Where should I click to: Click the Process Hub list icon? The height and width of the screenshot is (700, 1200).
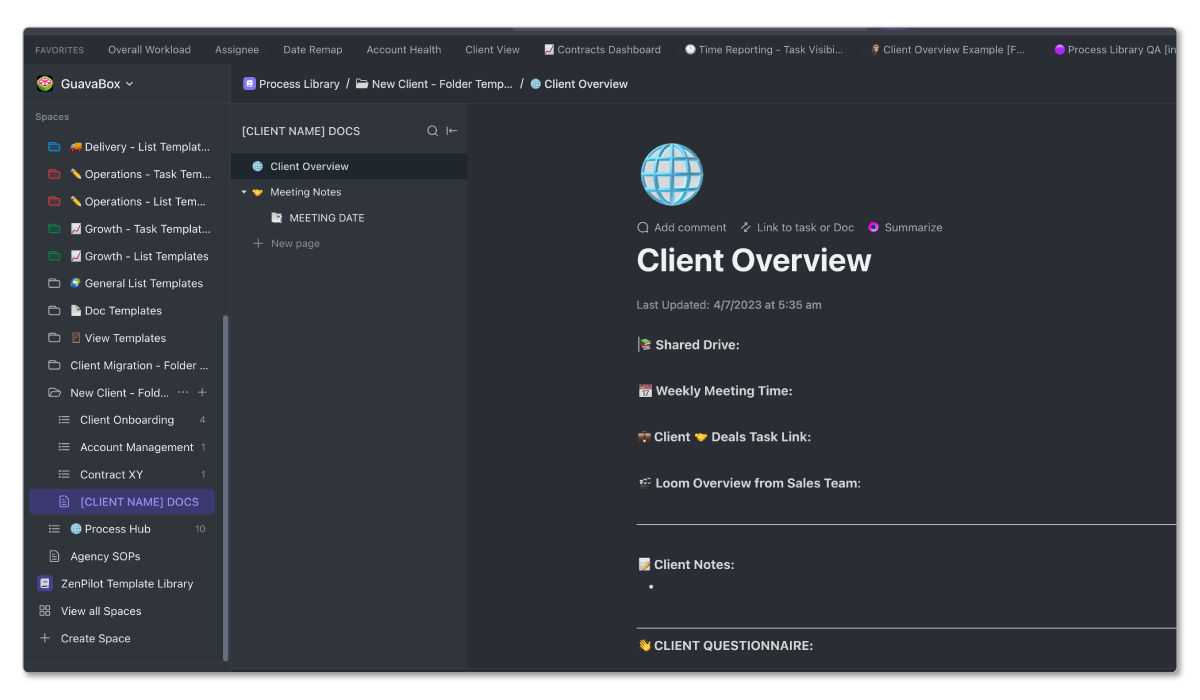(x=56, y=528)
